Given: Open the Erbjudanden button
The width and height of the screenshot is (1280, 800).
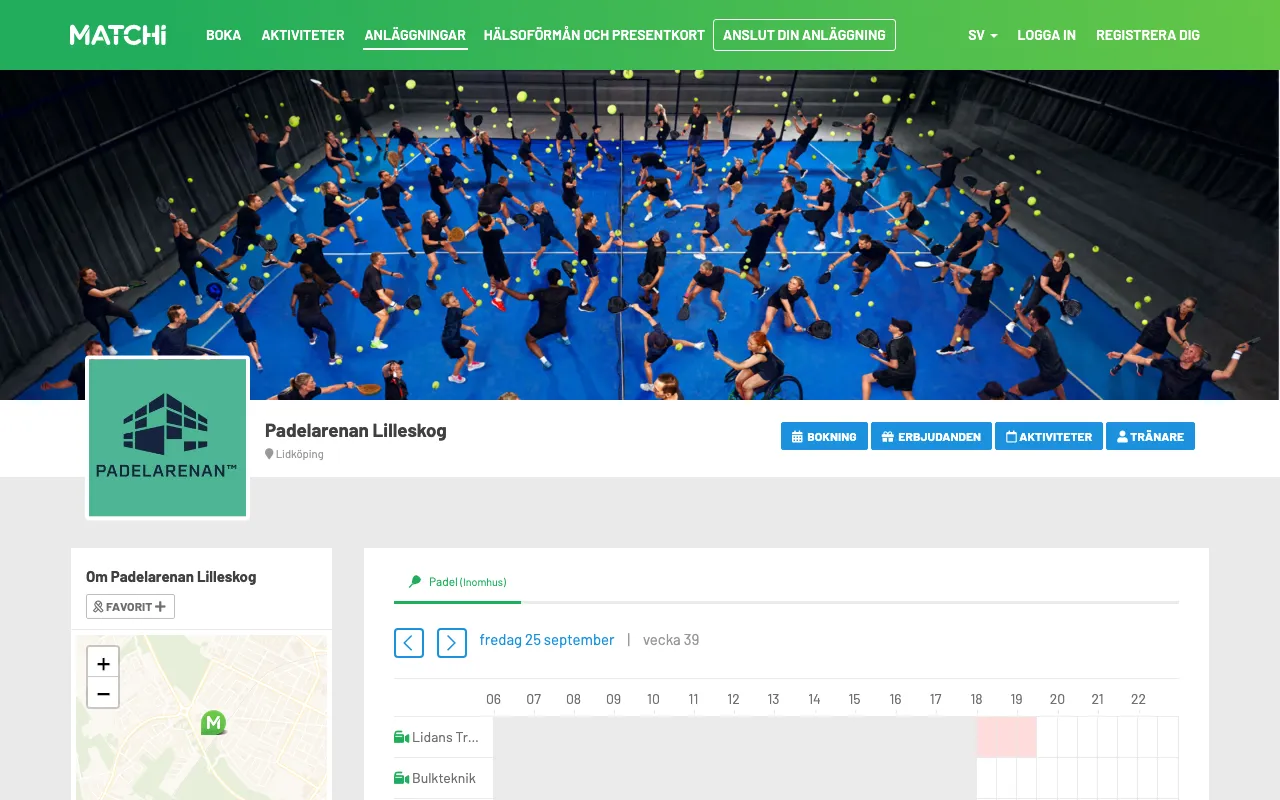Looking at the screenshot, I should tap(931, 436).
